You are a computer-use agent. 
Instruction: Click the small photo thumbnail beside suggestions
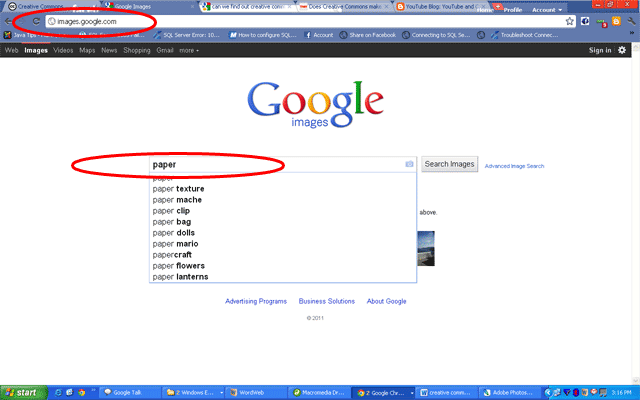[x=426, y=249]
